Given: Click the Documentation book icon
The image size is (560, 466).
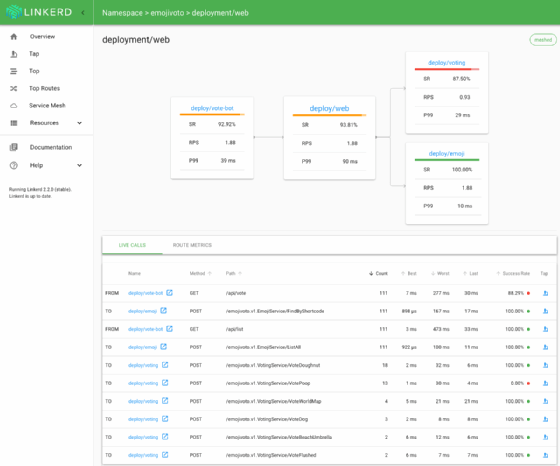Looking at the screenshot, I should [x=14, y=147].
